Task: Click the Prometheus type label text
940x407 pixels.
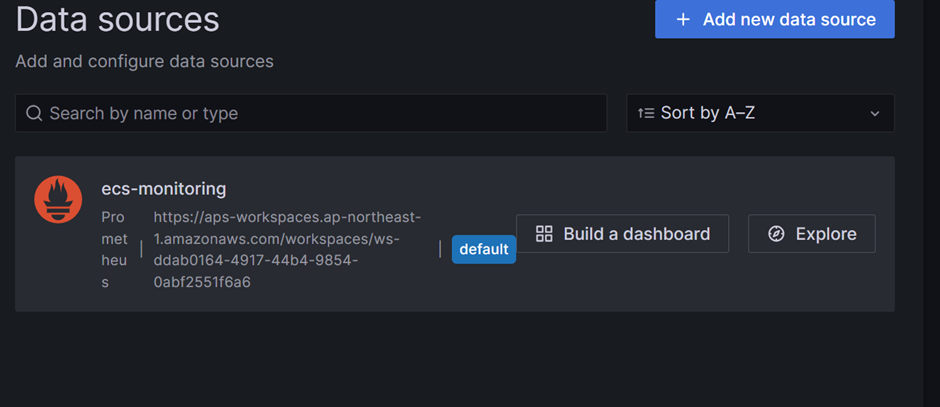Action: point(115,249)
